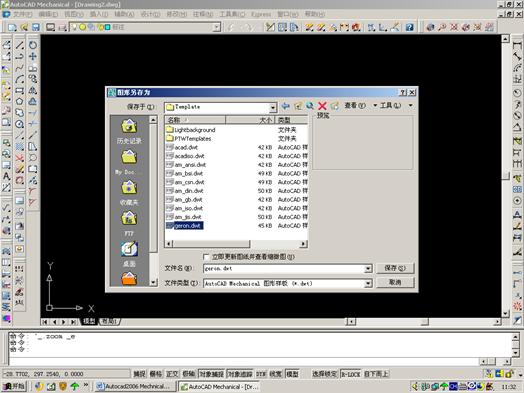Toggle 对象追踪 object tracking in status bar
This screenshot has width=524, height=393.
pyautogui.click(x=240, y=374)
